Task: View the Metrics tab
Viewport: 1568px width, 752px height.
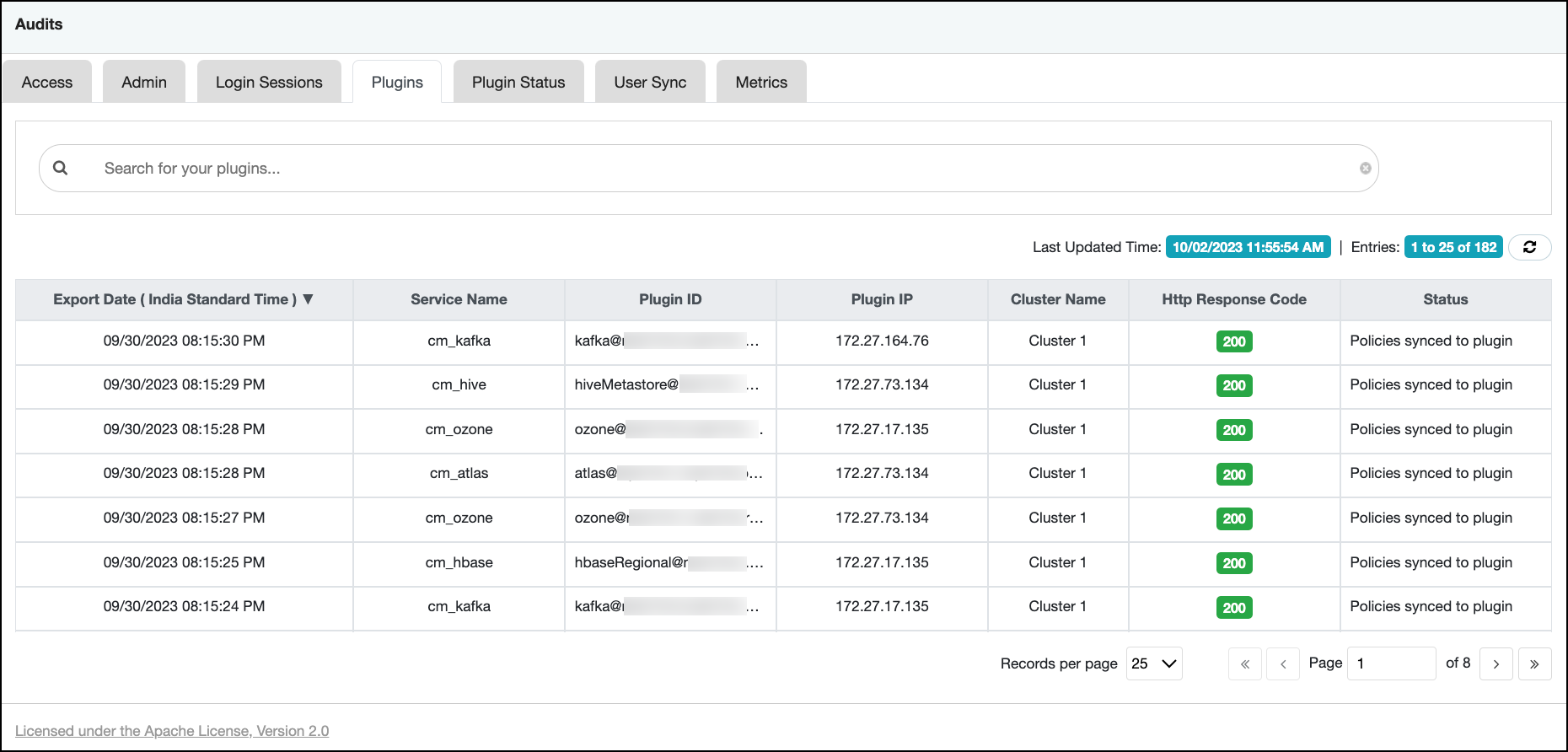Action: [x=761, y=82]
